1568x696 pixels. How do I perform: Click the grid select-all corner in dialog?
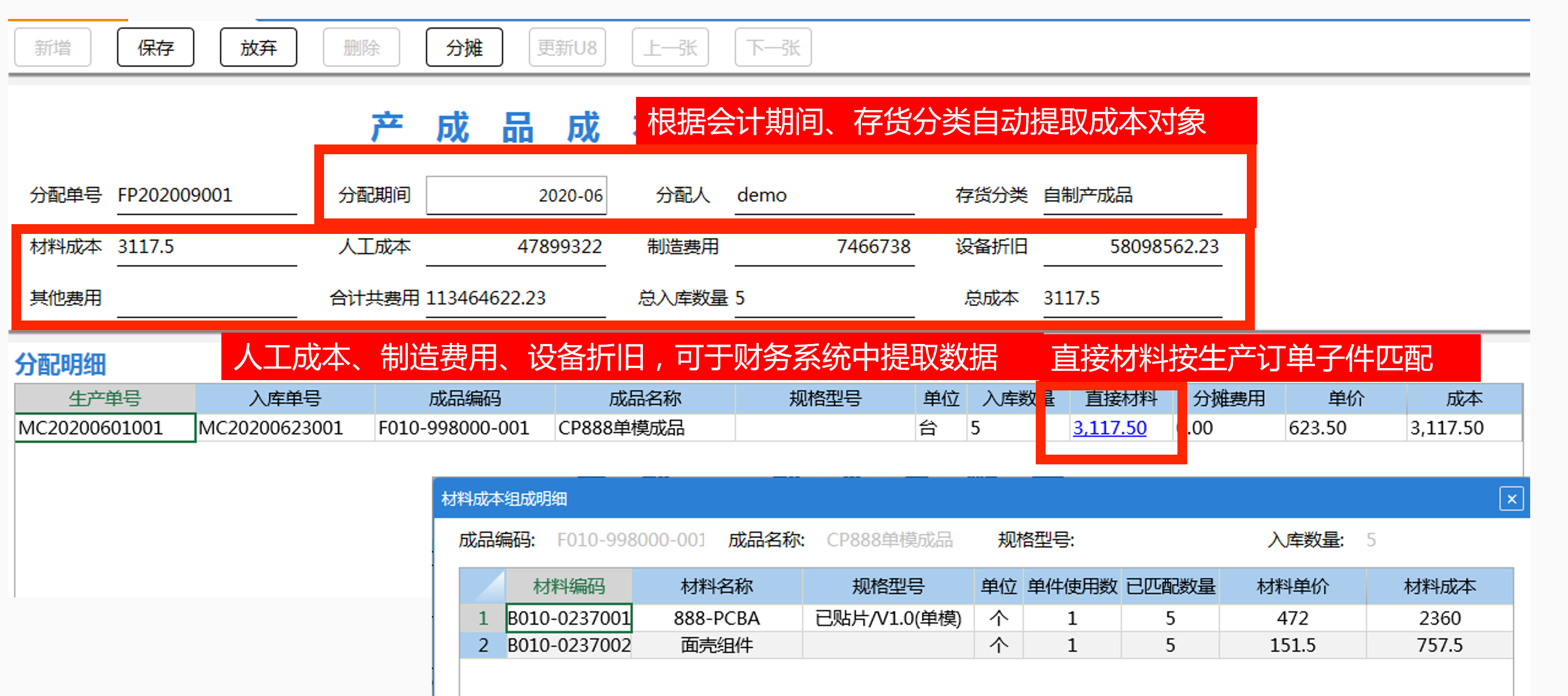point(483,586)
